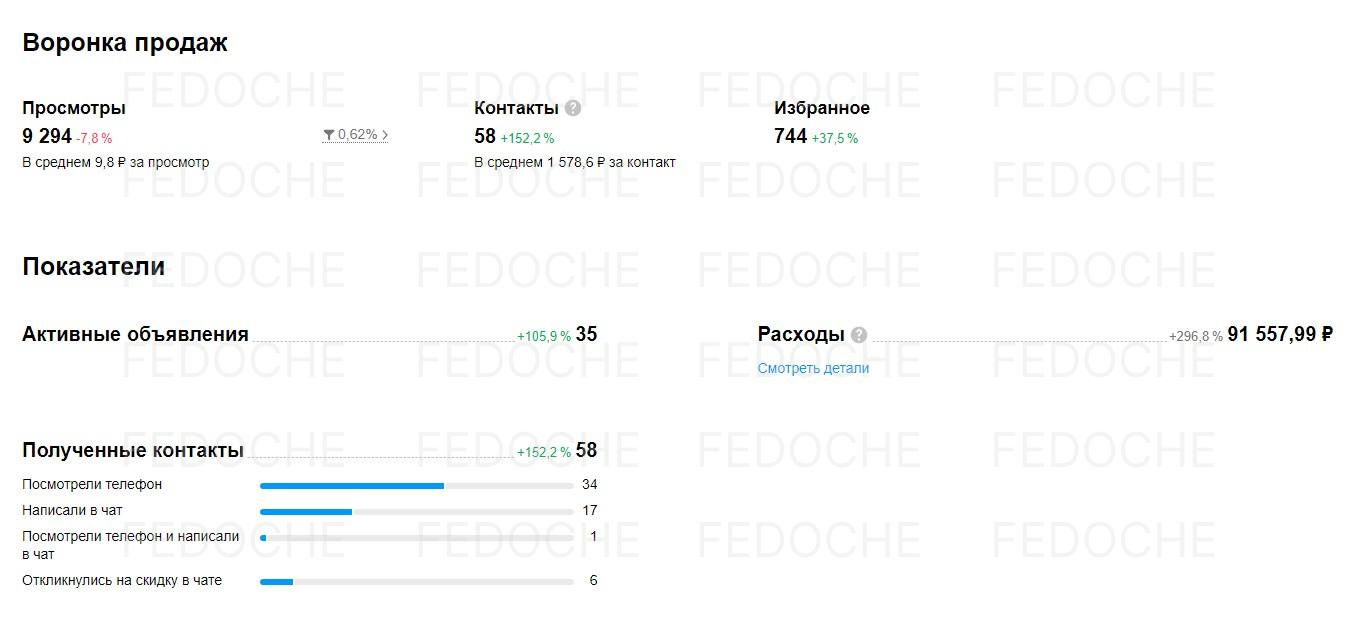Click the red -7,8 % views change
The width and height of the screenshot is (1356, 630).
click(x=94, y=138)
